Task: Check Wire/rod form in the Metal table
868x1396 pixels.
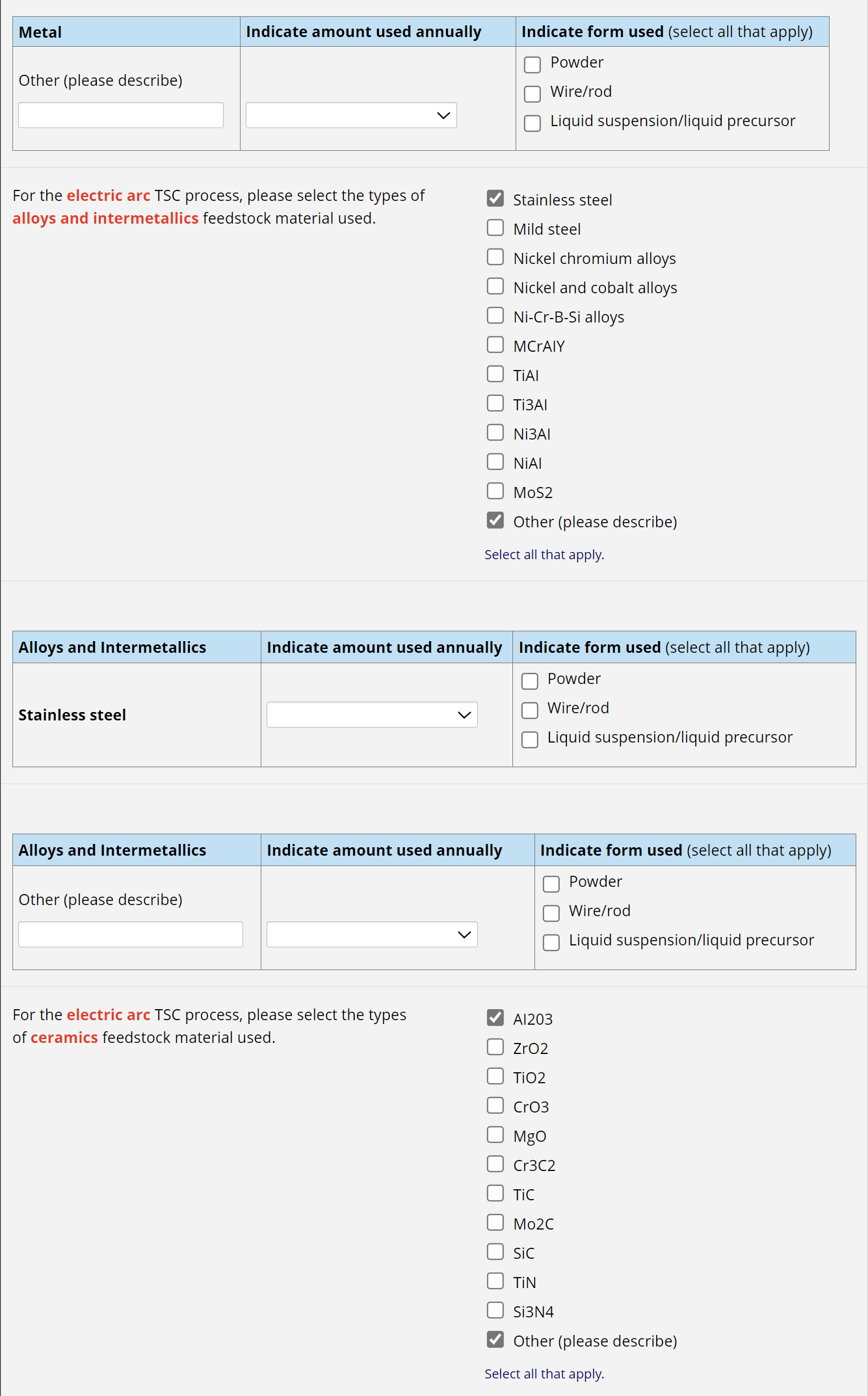Action: (533, 94)
